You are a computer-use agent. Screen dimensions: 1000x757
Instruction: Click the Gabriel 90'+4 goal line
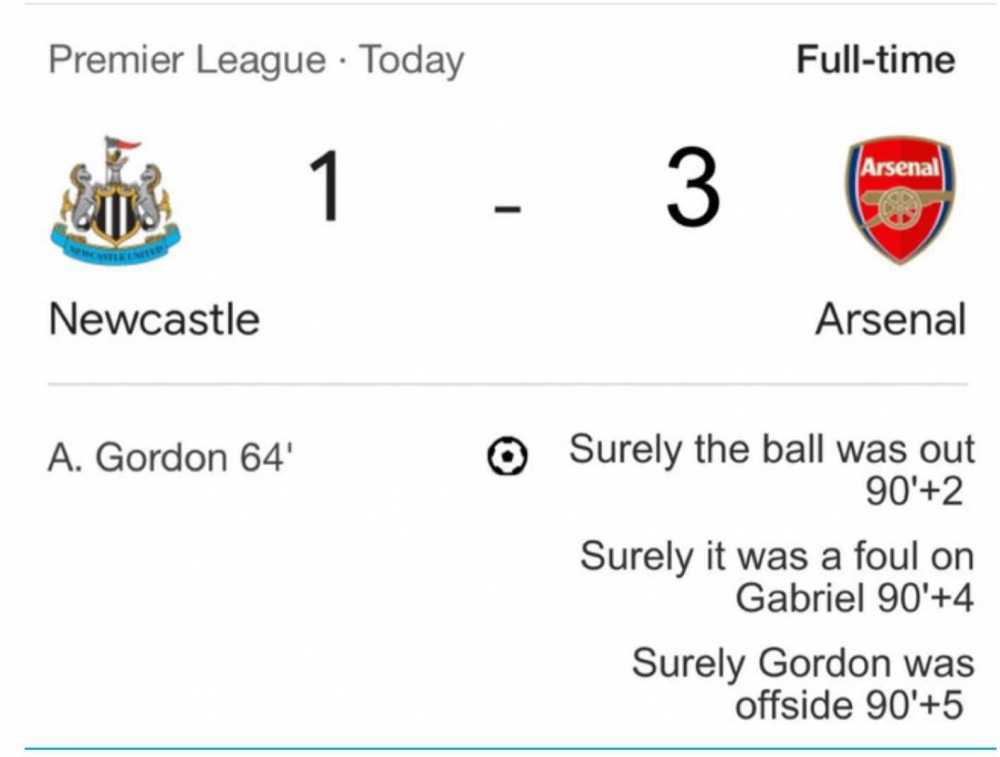(x=855, y=598)
